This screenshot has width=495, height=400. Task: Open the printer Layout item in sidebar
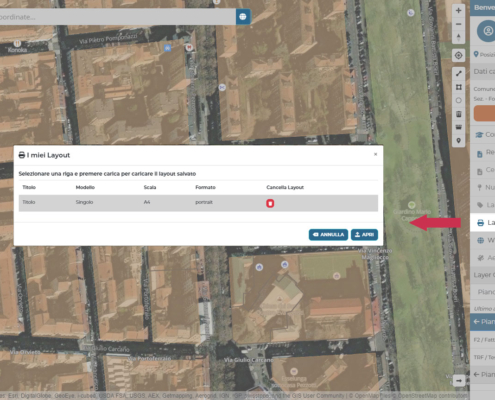(x=483, y=223)
